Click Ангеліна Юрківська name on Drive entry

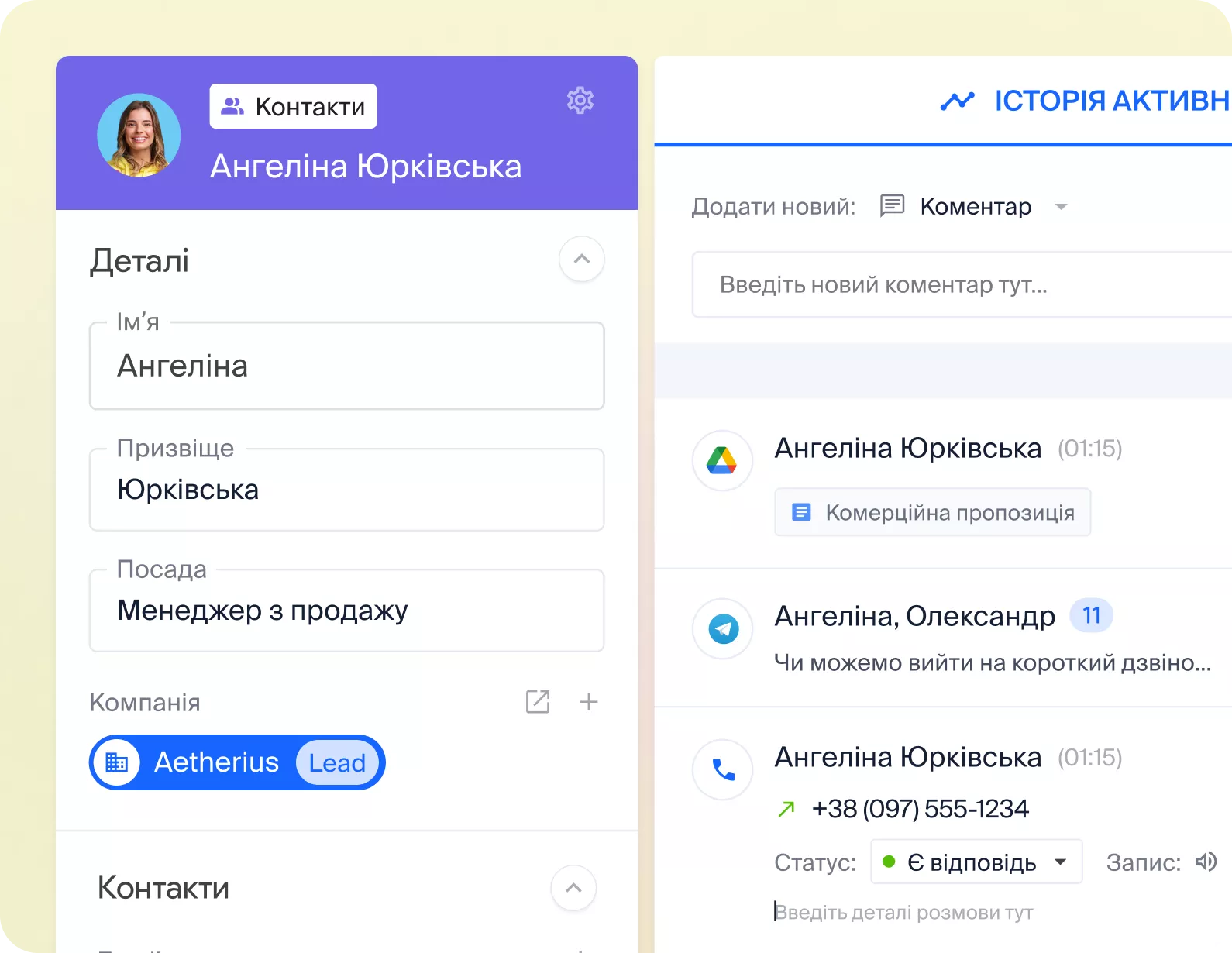[908, 448]
